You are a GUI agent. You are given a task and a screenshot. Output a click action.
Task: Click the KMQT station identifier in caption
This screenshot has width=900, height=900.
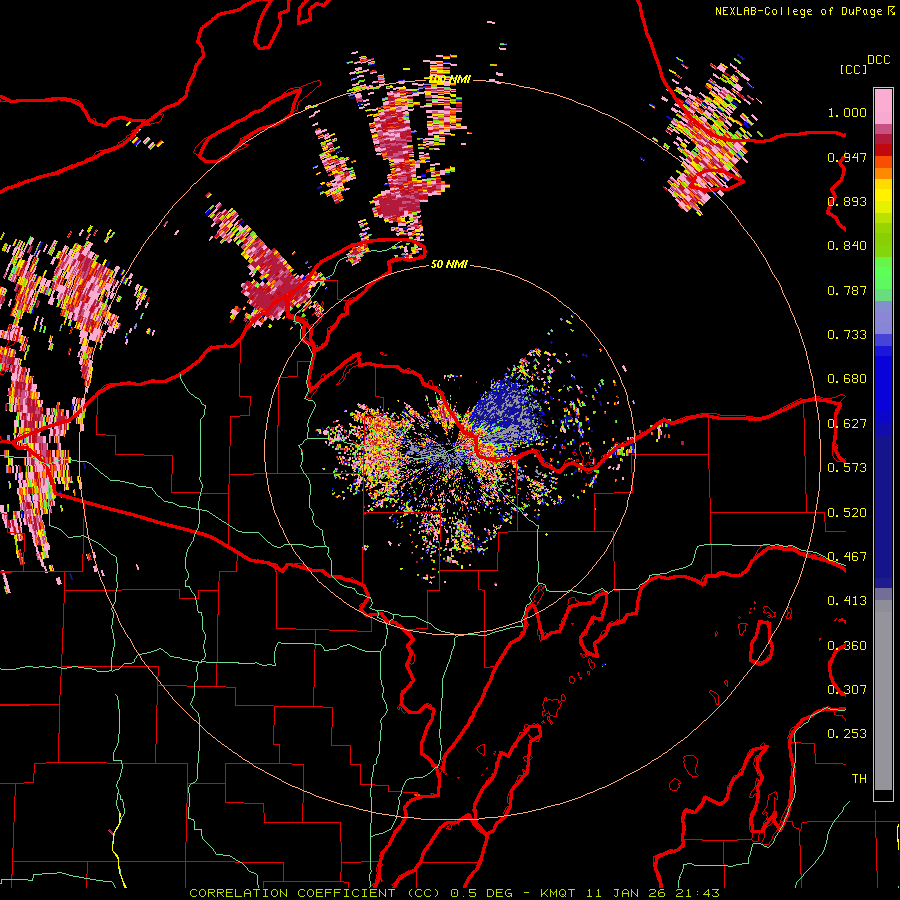[557, 893]
